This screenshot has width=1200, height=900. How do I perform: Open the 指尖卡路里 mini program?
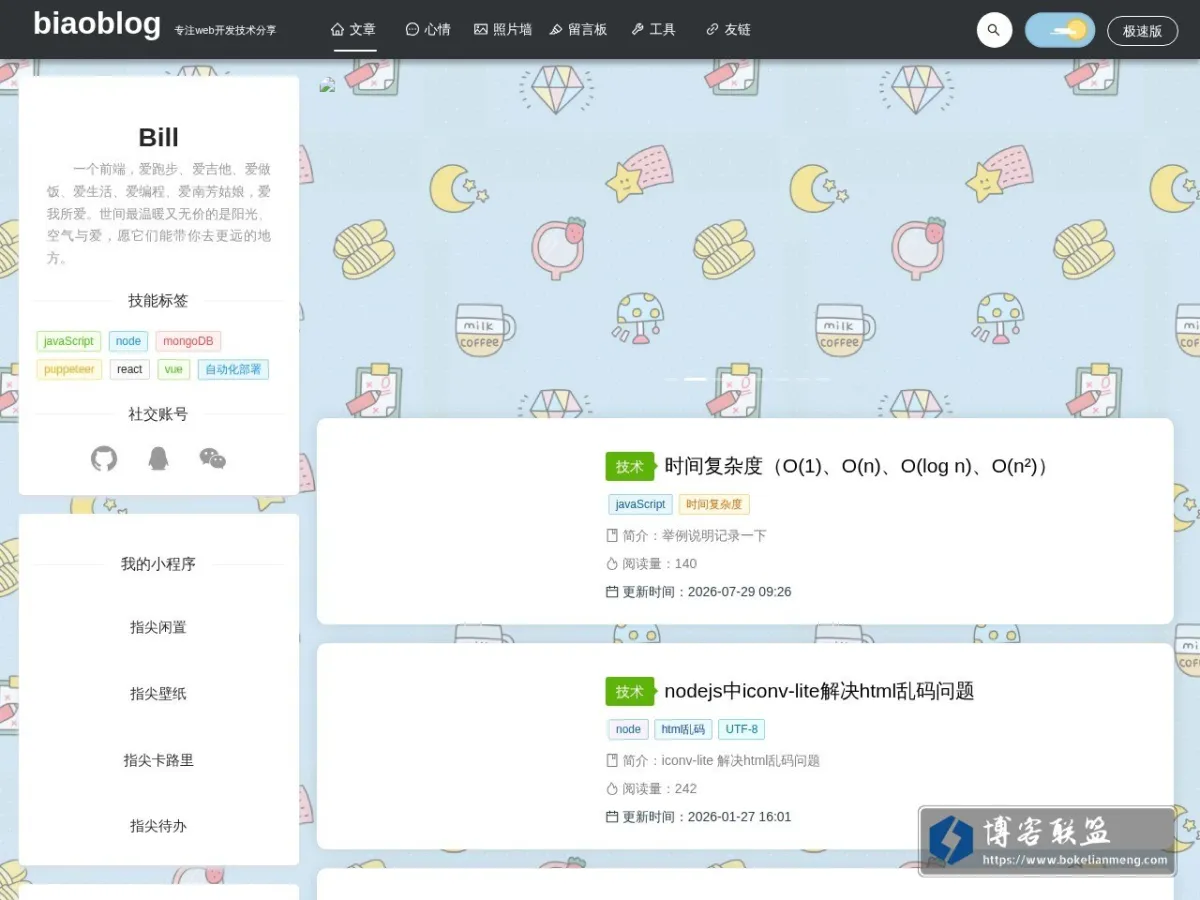pos(158,760)
